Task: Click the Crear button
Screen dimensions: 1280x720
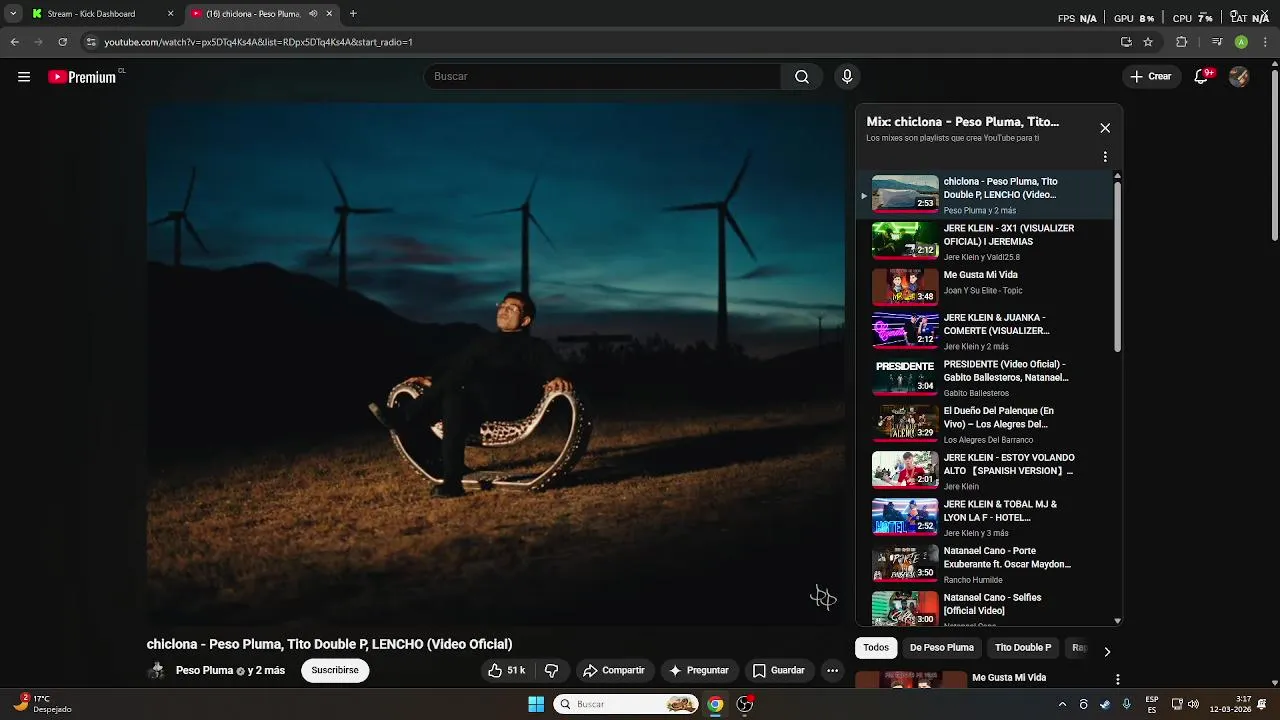Action: [1151, 77]
